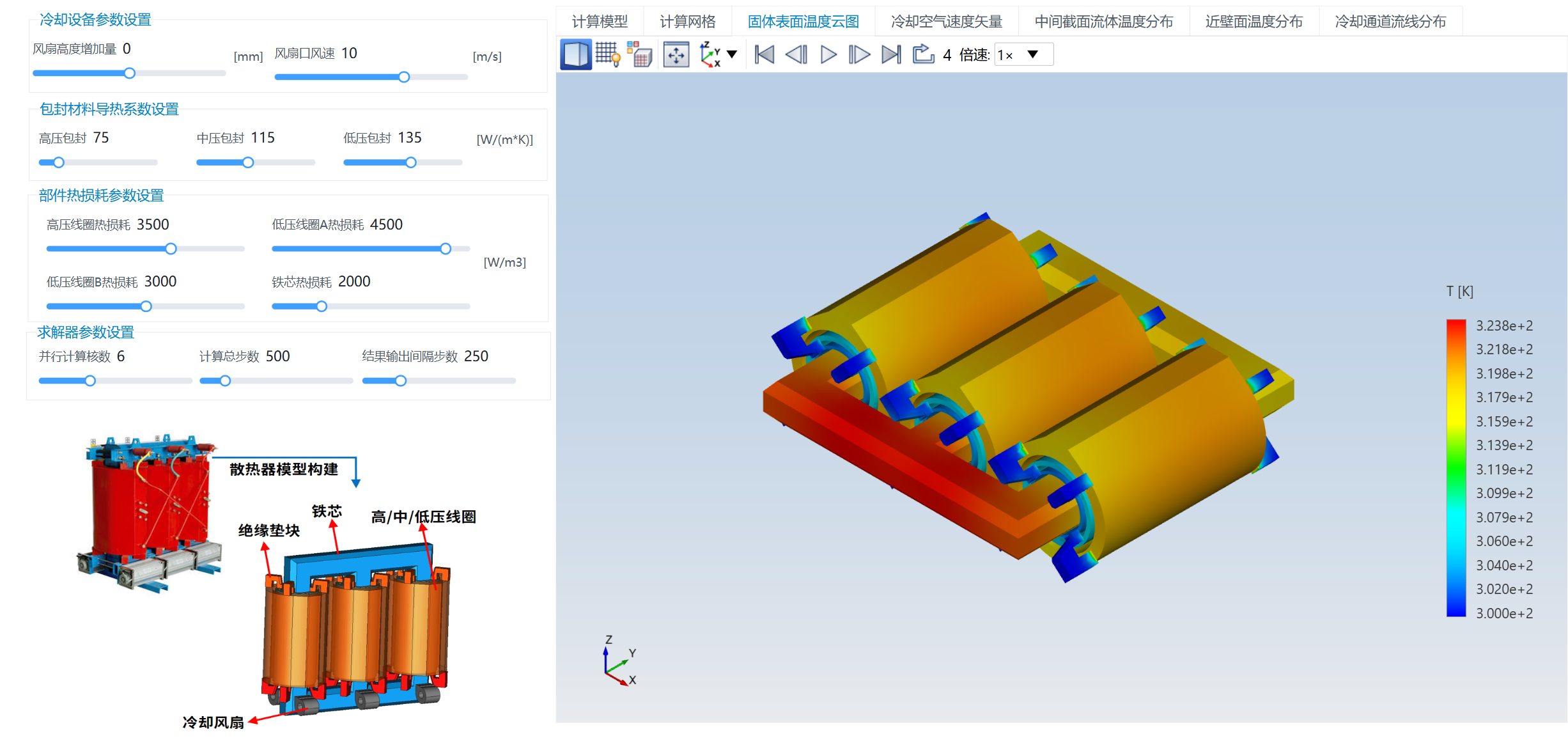Click the 高压包封 slider handle
This screenshot has height=750, width=1568.
pyautogui.click(x=59, y=162)
